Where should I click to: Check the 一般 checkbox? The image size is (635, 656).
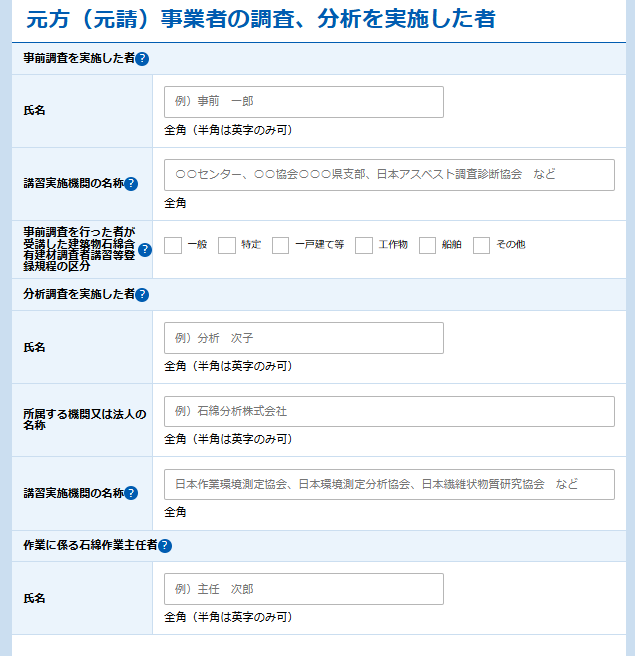[173, 245]
